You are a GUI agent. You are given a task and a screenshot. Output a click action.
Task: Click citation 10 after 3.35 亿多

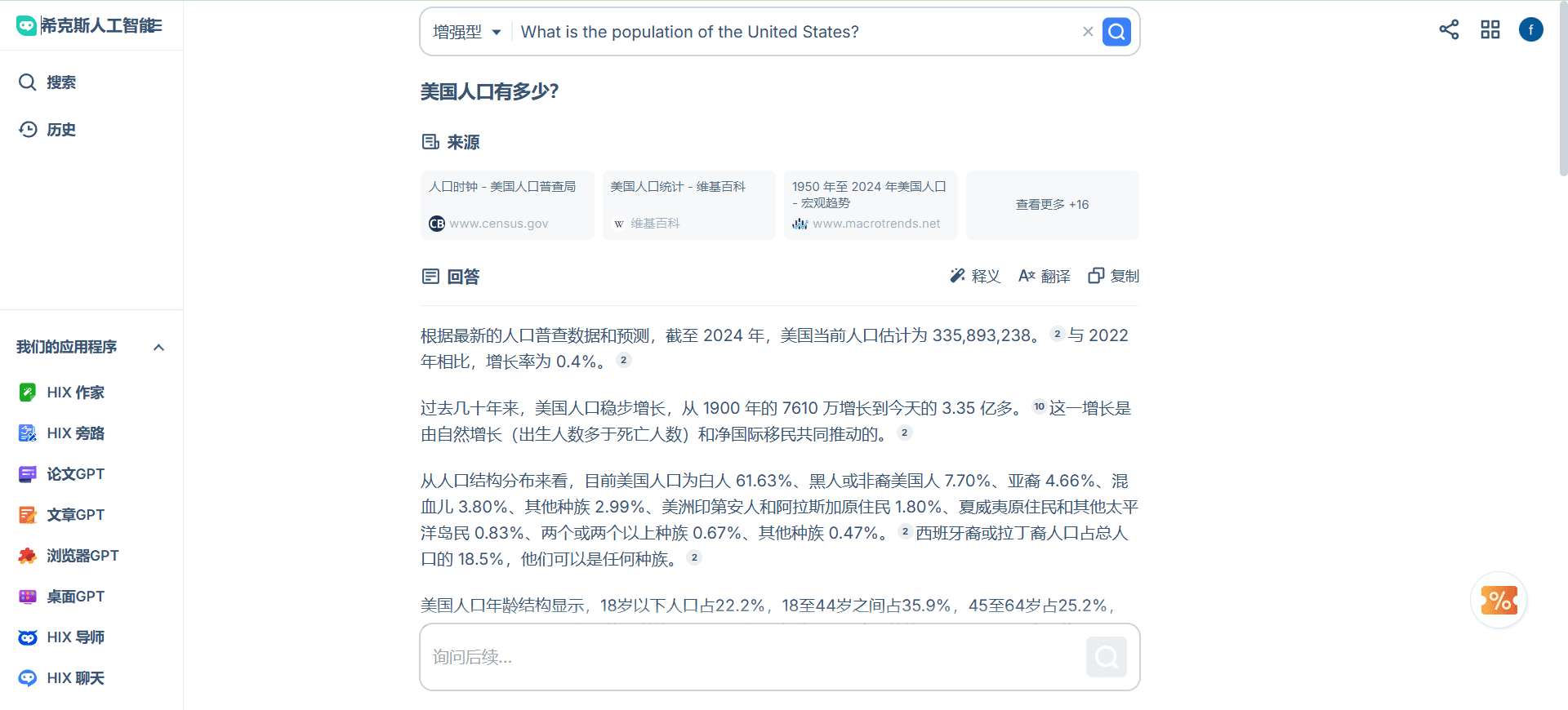(x=1039, y=406)
